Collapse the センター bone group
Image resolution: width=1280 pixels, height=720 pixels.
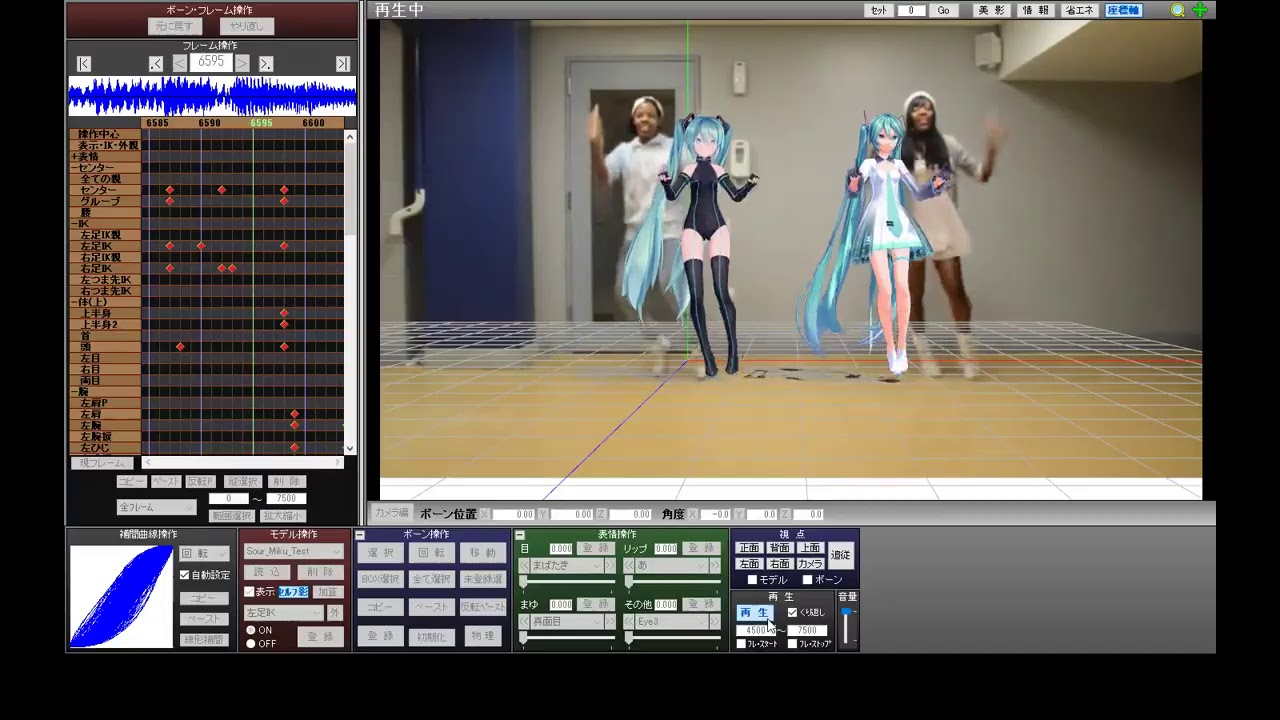coord(73,168)
